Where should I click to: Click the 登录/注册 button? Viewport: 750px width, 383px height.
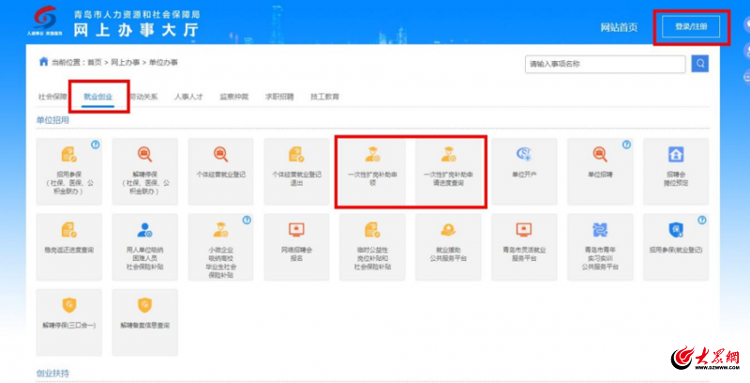pos(691,27)
